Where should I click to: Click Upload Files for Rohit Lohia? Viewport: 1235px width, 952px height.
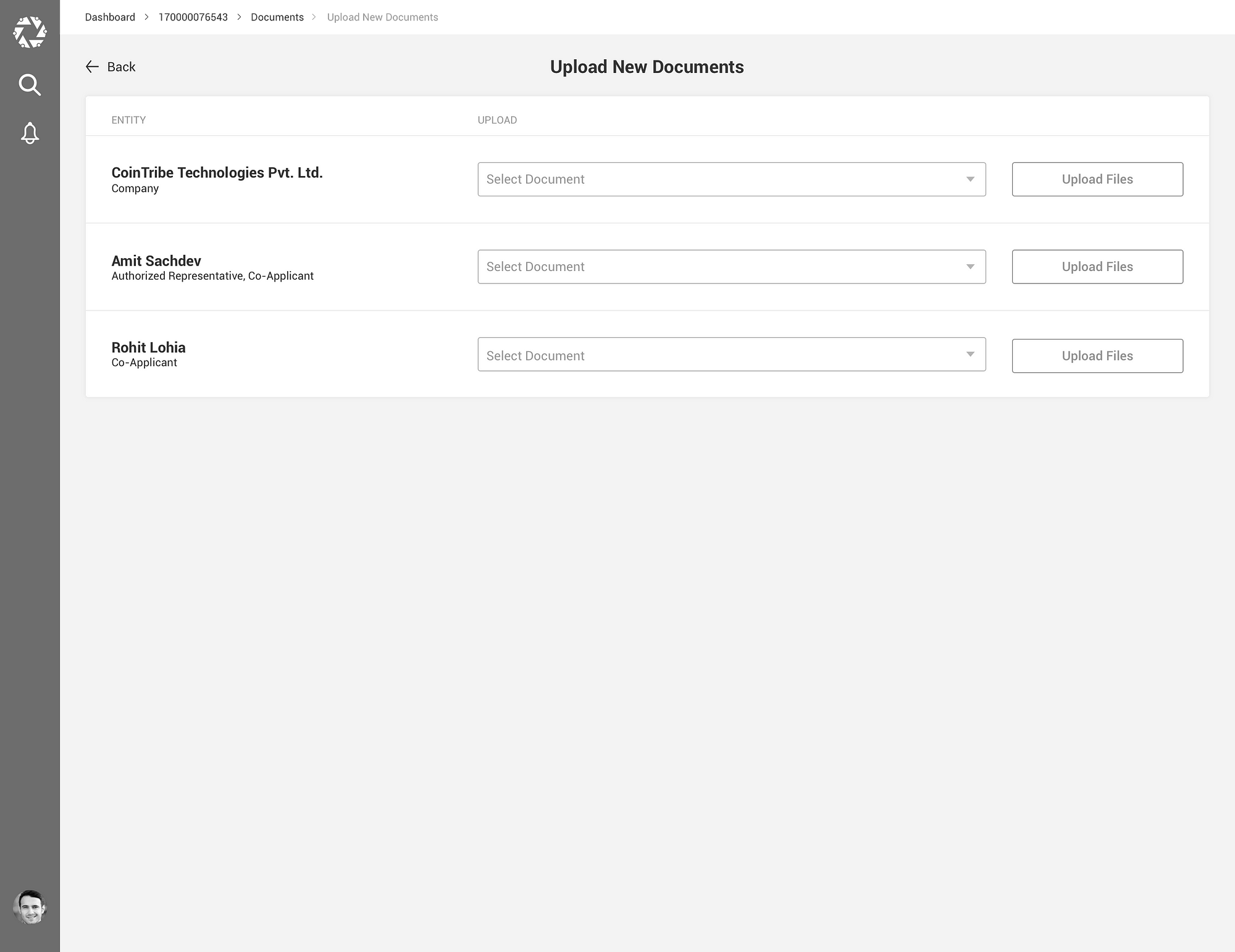pyautogui.click(x=1097, y=356)
